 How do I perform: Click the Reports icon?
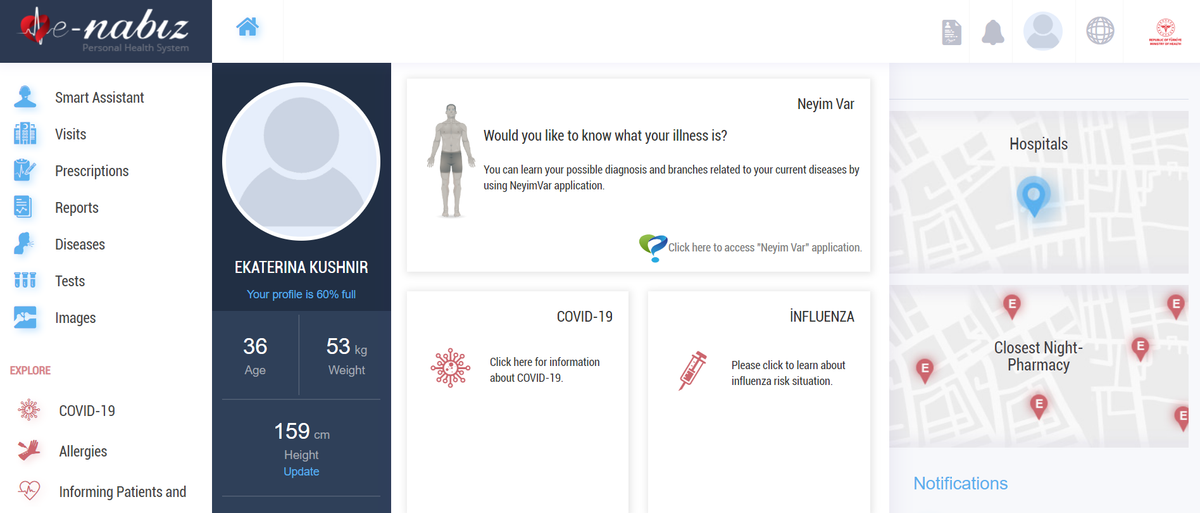tap(23, 208)
